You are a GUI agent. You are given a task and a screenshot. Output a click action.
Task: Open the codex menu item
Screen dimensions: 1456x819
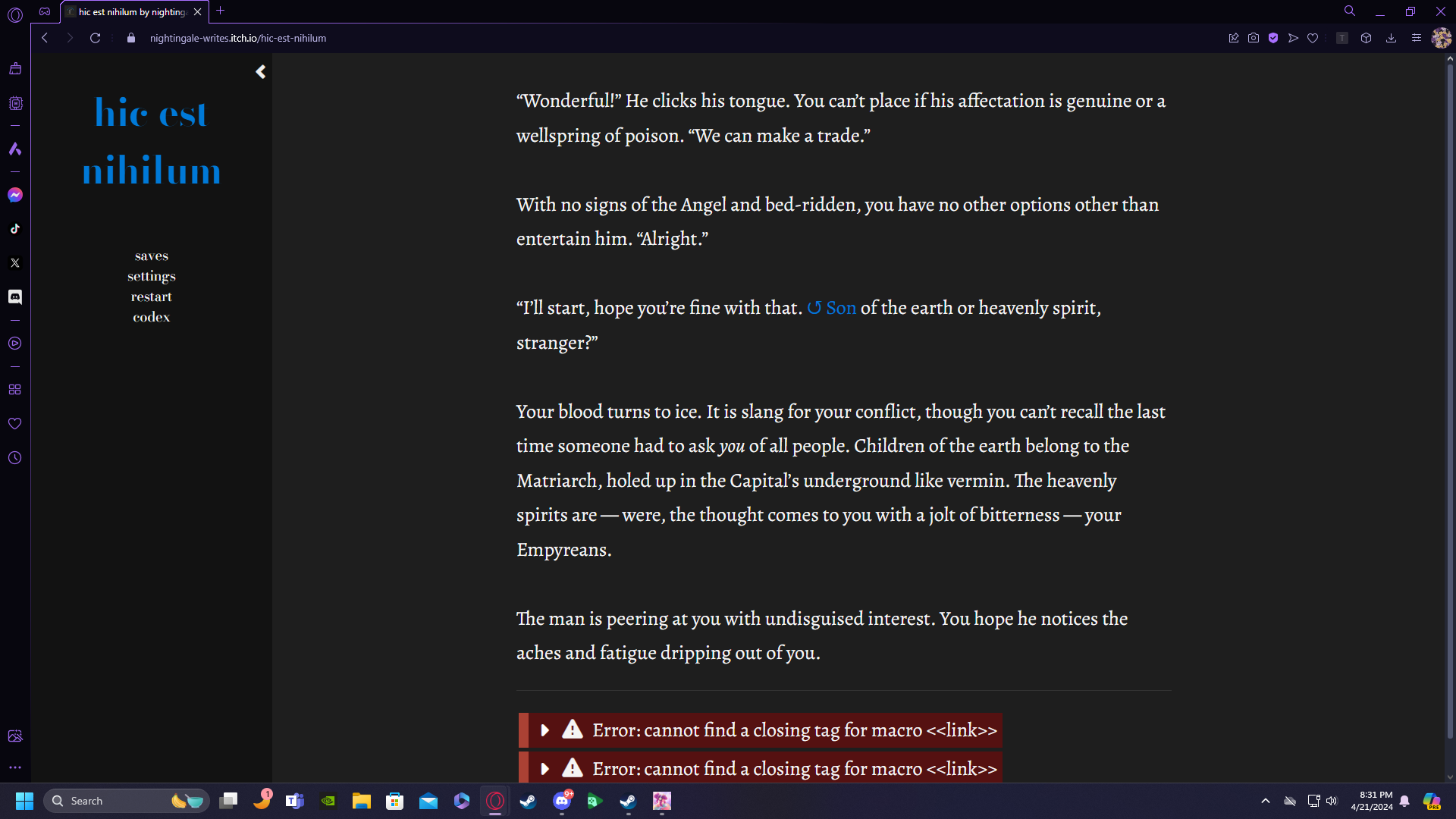[151, 318]
